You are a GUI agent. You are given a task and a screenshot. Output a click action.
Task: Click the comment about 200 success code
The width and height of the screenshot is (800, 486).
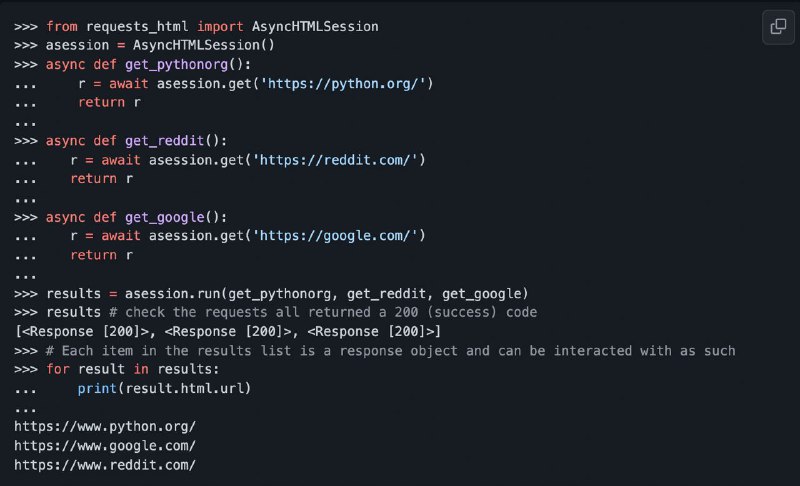(323, 312)
